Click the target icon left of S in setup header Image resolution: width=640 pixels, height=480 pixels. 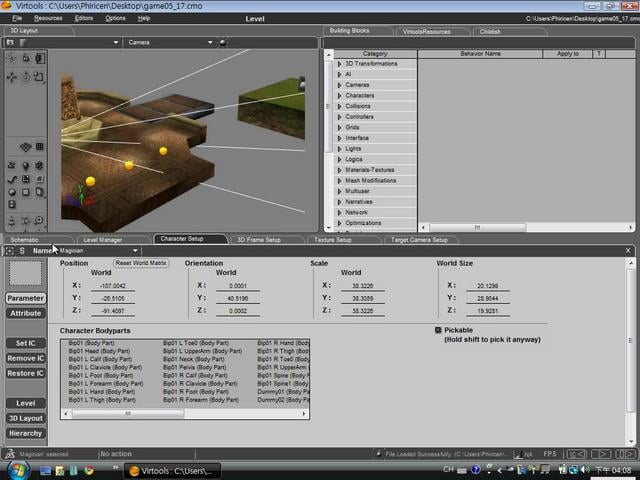(10, 251)
